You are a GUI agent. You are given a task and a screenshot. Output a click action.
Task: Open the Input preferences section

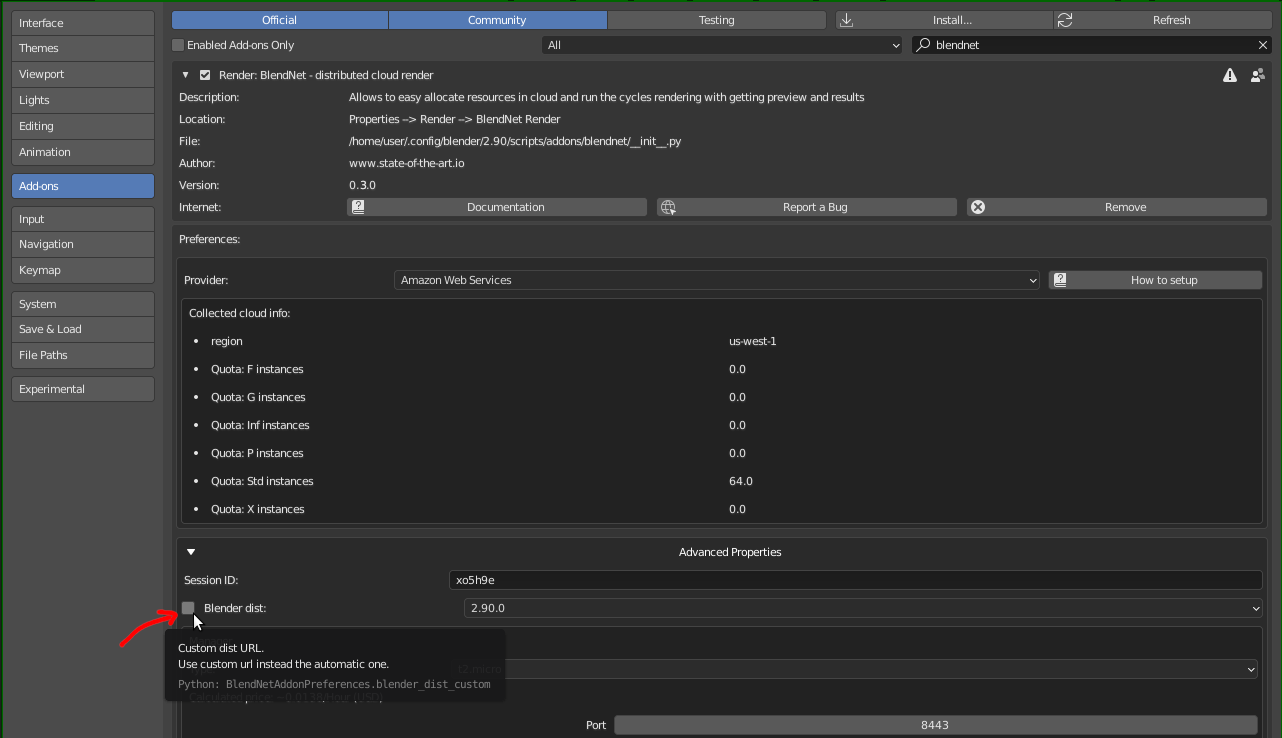click(83, 219)
